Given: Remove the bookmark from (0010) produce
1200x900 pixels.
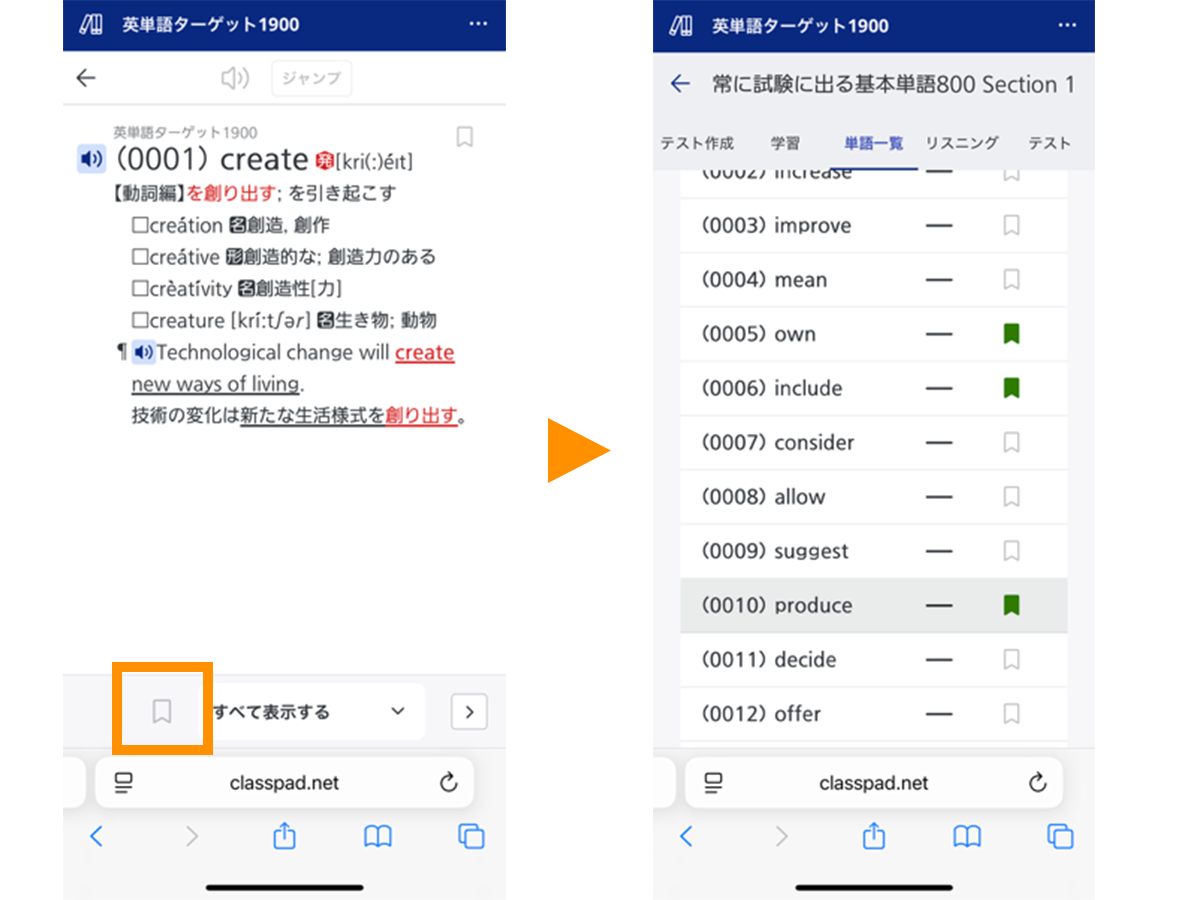Looking at the screenshot, I should coord(1011,605).
